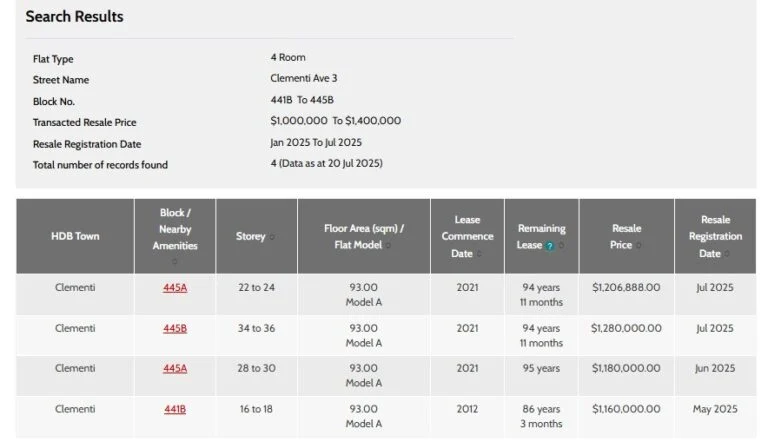
Task: Click the 16 to 18 storey cell
Action: (x=256, y=409)
